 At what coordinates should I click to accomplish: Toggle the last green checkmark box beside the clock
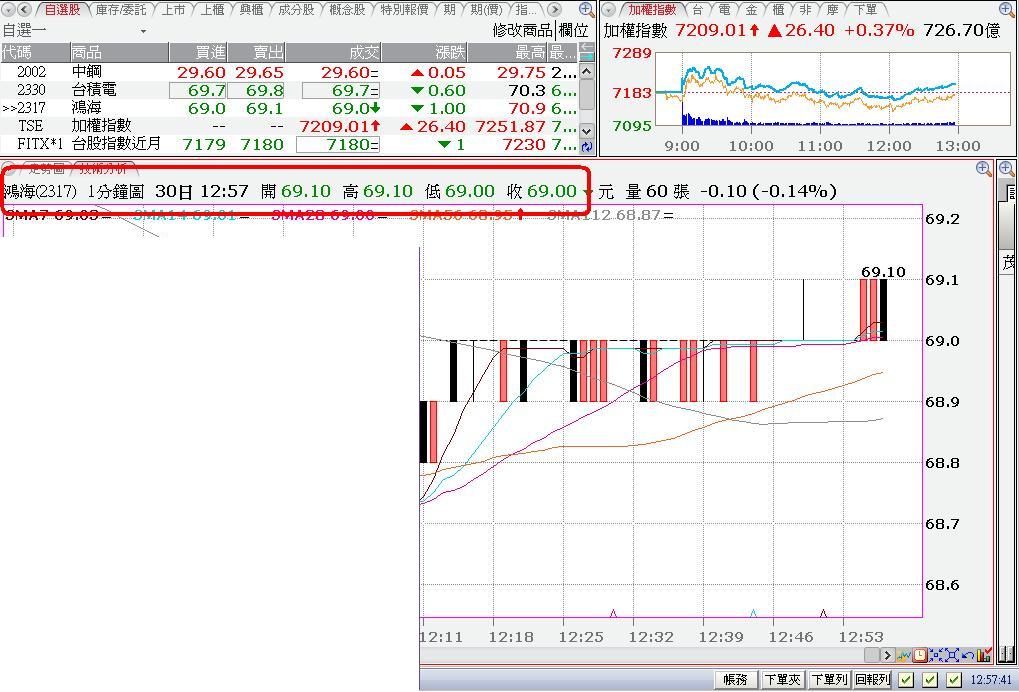(x=953, y=680)
